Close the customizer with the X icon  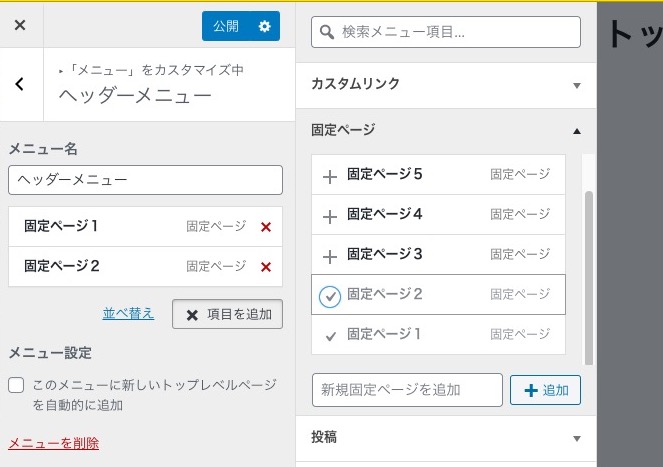point(20,25)
